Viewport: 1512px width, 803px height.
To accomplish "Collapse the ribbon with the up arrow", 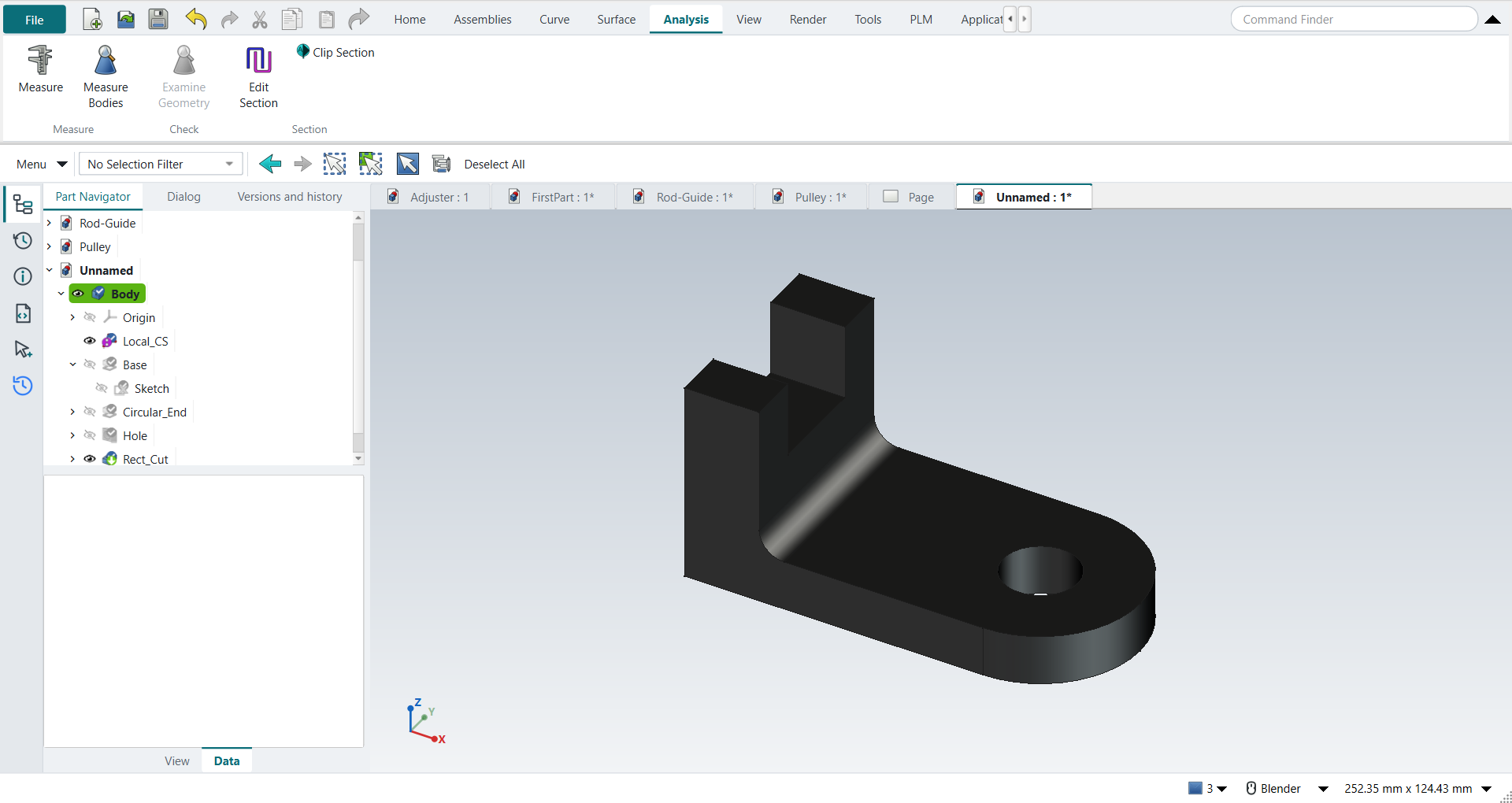I will coord(1492,20).
